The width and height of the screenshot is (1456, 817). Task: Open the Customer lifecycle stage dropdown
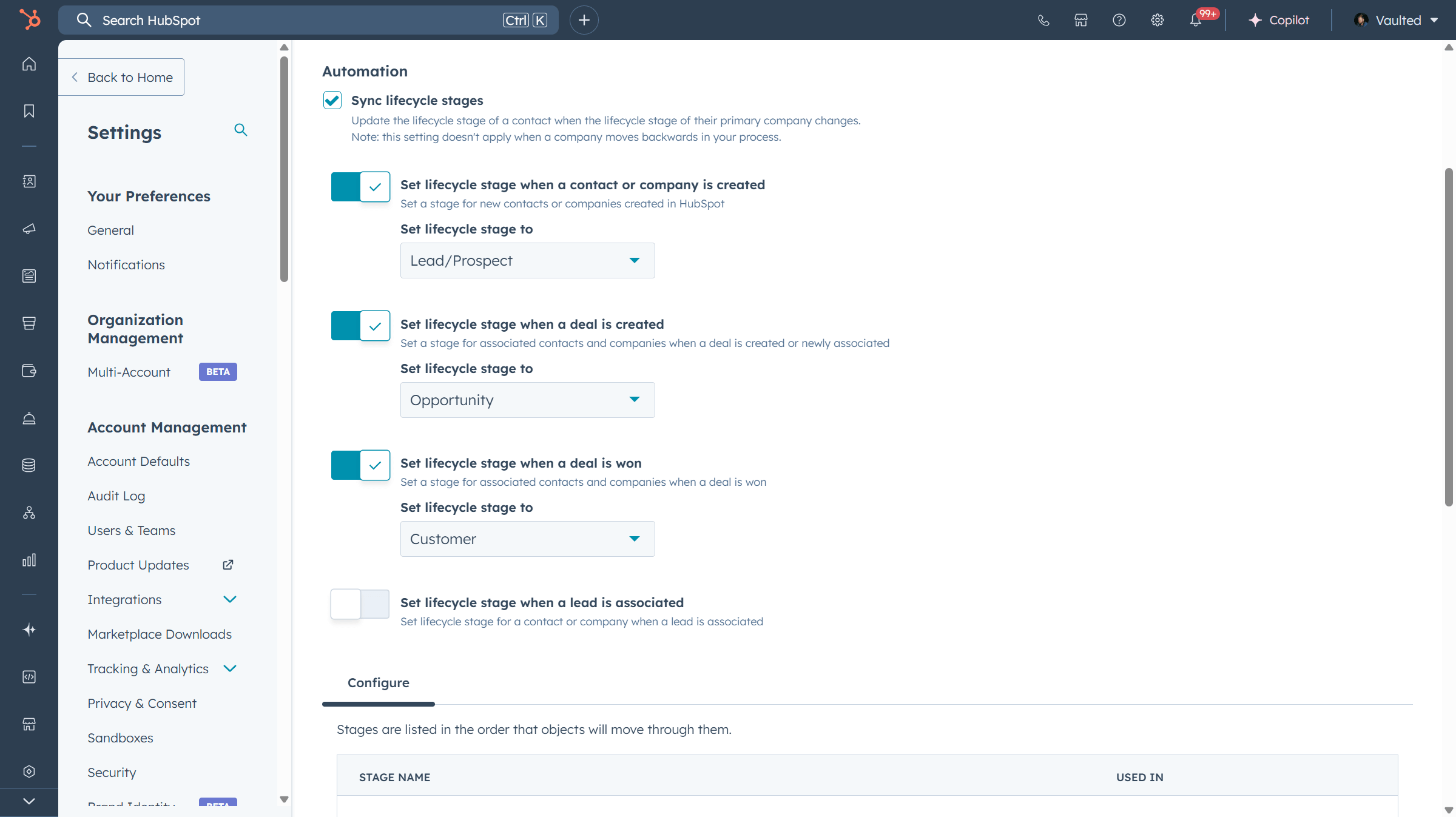[x=527, y=539]
